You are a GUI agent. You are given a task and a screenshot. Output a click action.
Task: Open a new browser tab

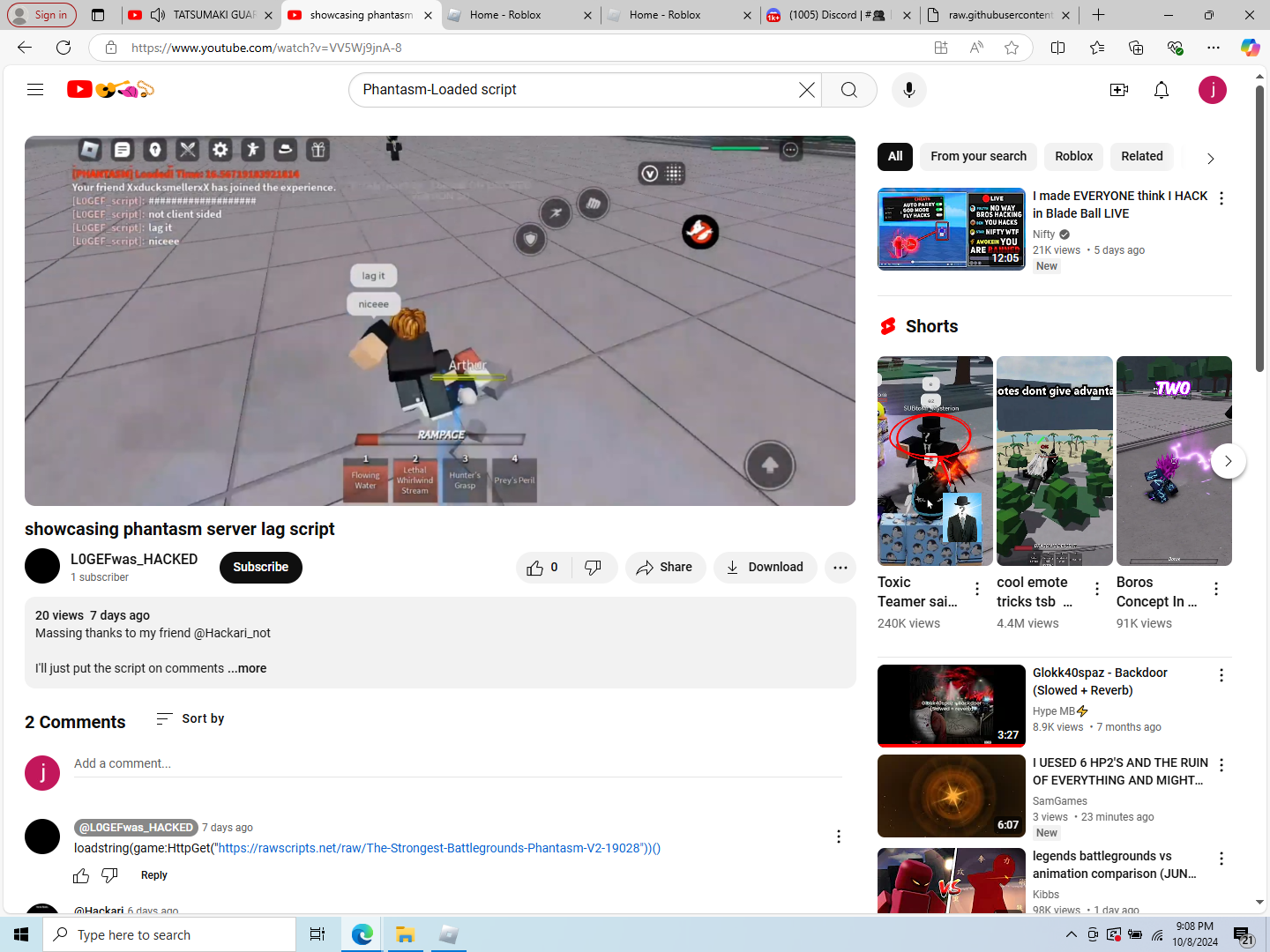tap(1098, 15)
